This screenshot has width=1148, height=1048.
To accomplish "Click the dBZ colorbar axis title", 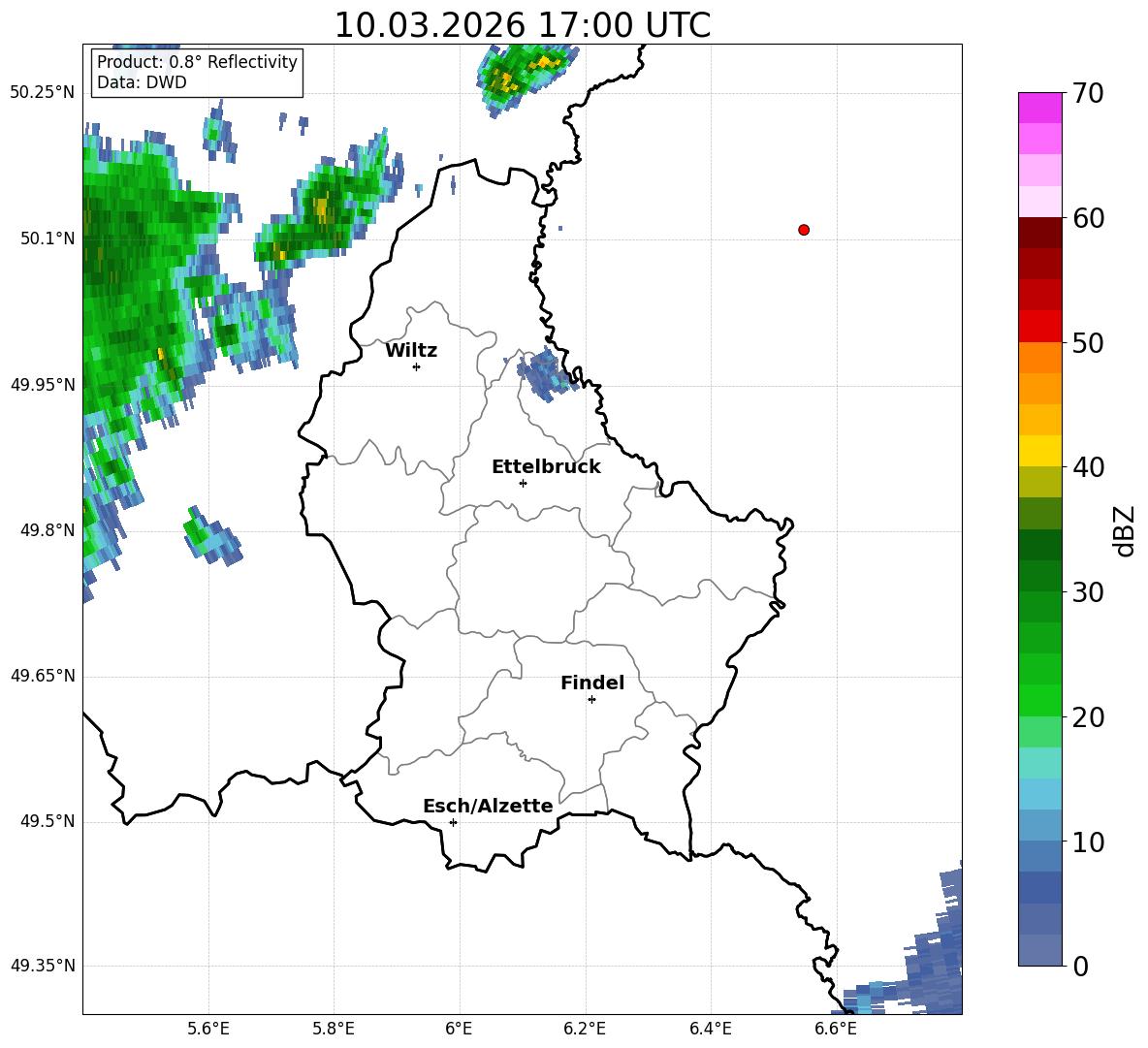I will pyautogui.click(x=1125, y=530).
